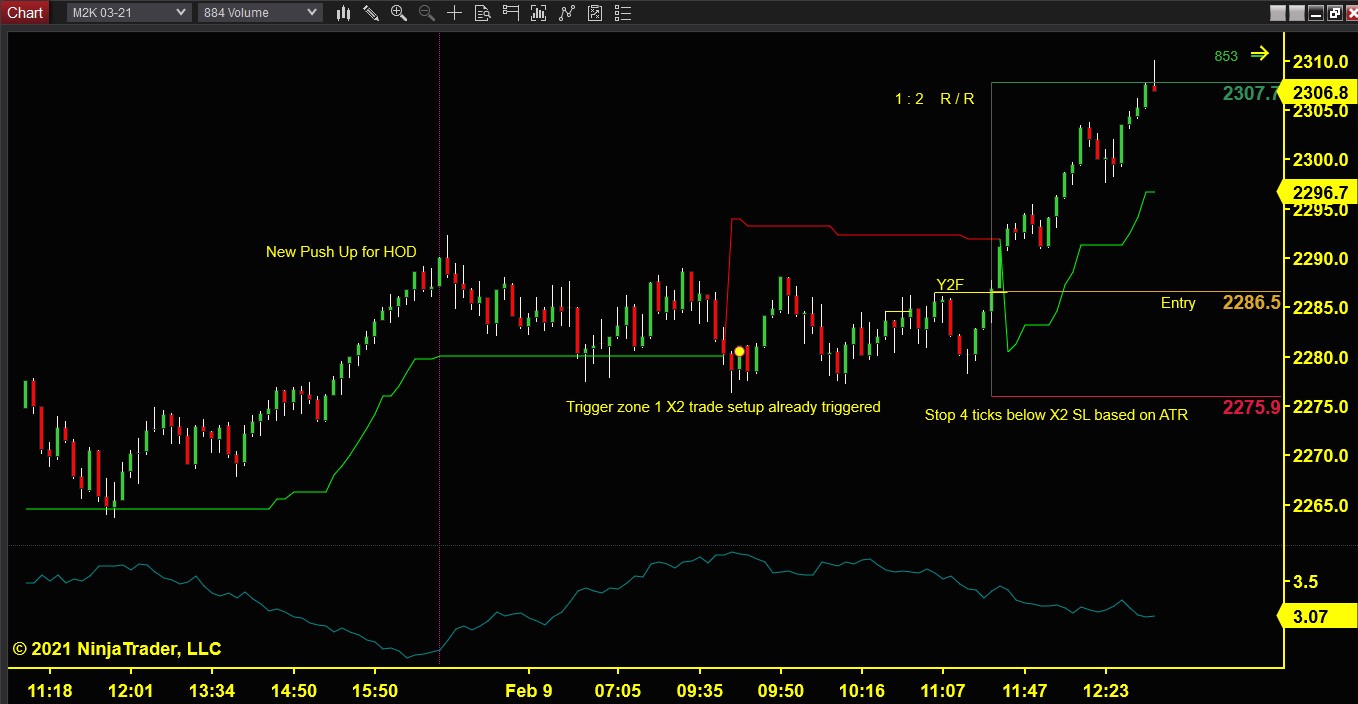Click the second gray link button
Viewport: 1358px width, 704px height.
pos(1298,13)
